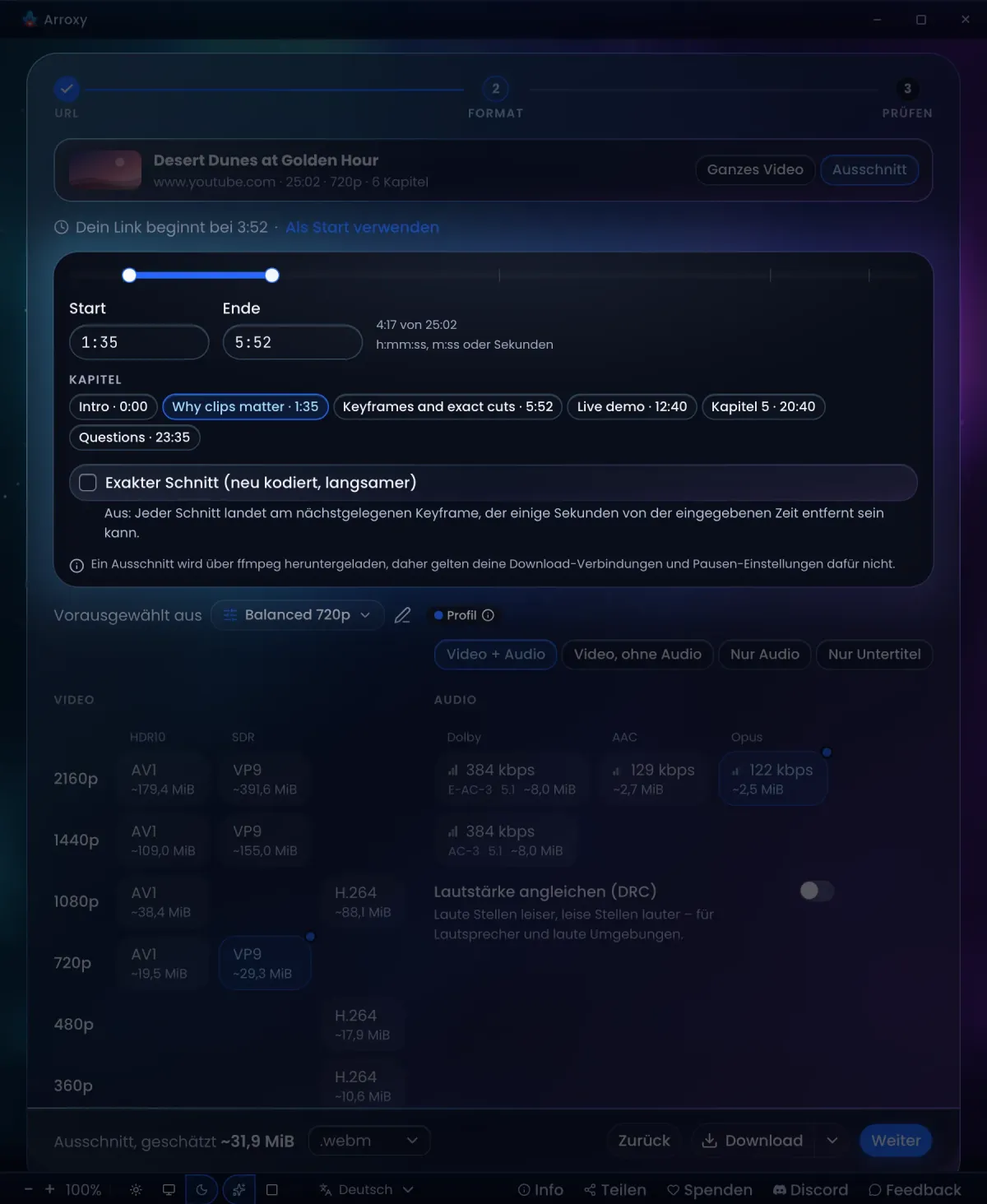Screen dimensions: 987x1204
Task: Select Opus 122 kbps audio
Action: pyautogui.click(x=773, y=779)
